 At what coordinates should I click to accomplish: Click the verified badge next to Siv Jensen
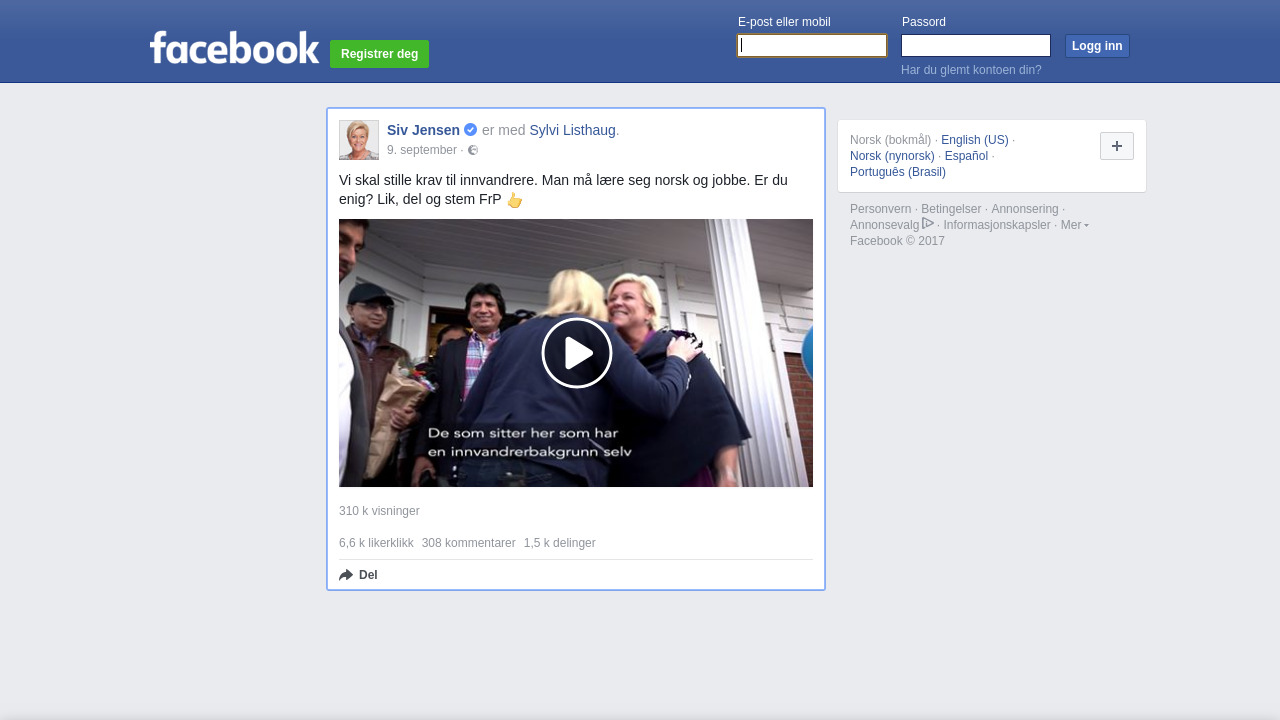470,130
